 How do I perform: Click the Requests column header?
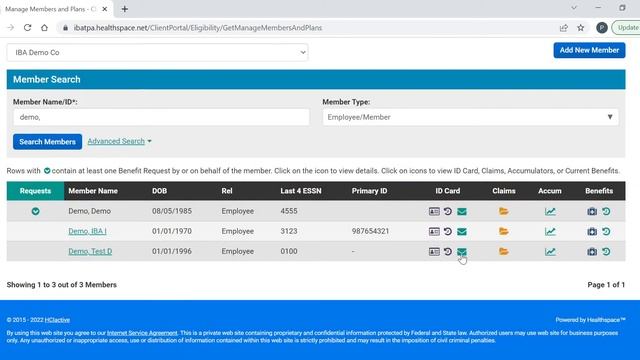click(x=36, y=191)
